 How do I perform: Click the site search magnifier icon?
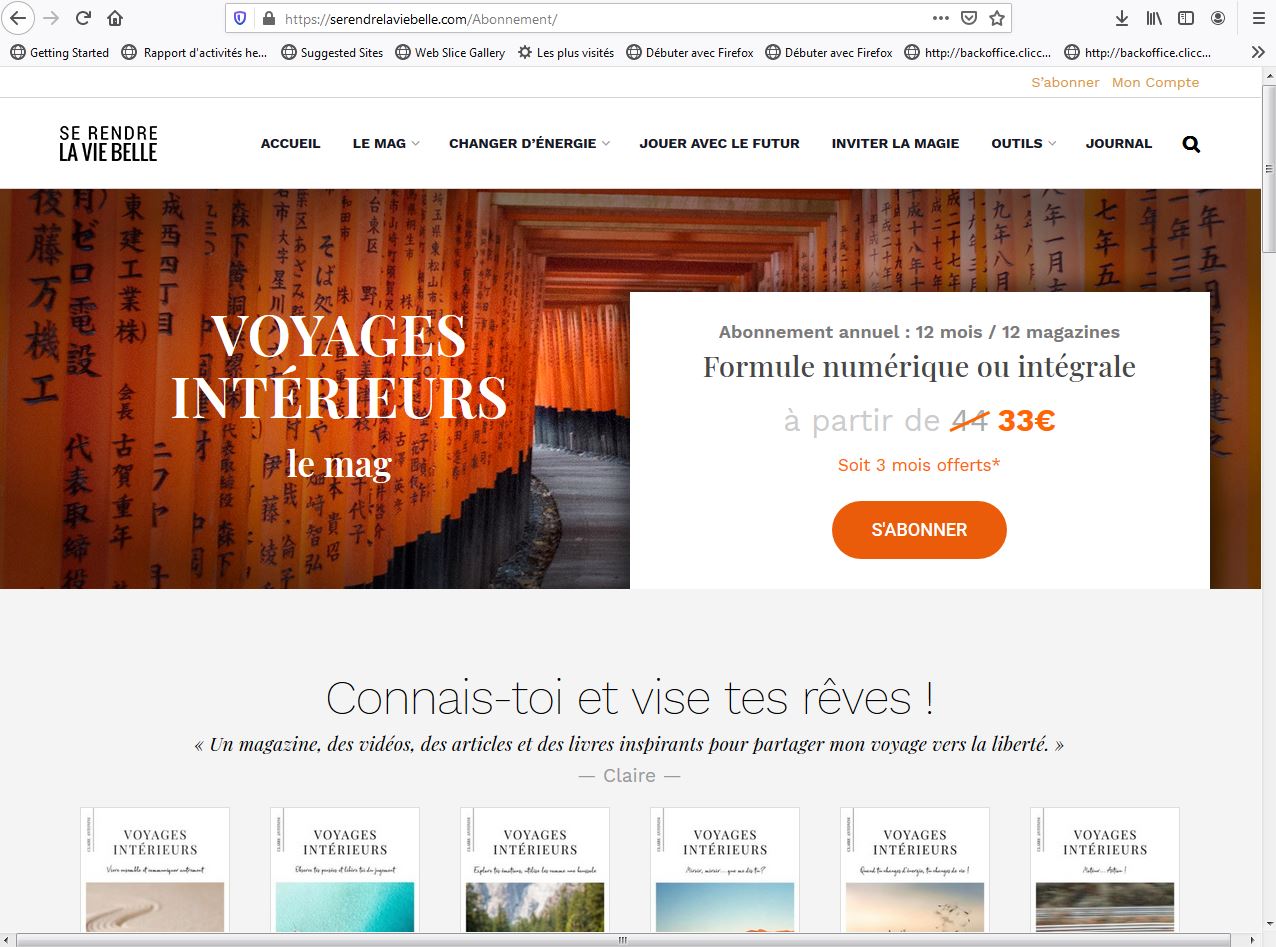pyautogui.click(x=1191, y=144)
